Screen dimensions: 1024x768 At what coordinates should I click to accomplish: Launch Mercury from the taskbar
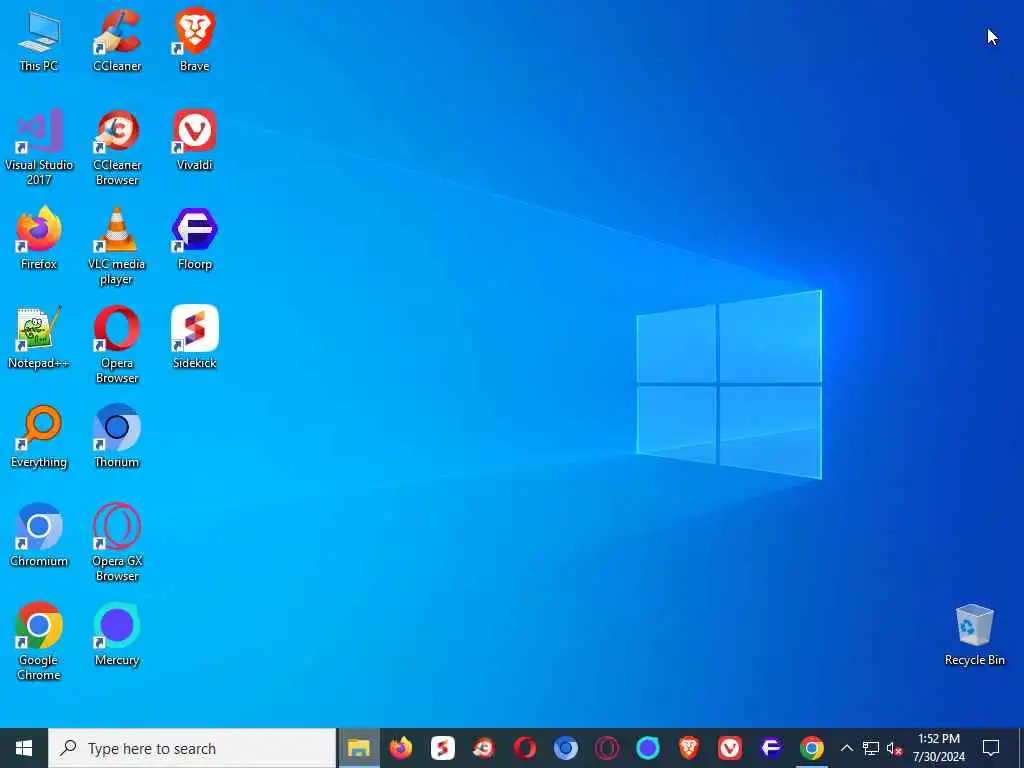[648, 748]
